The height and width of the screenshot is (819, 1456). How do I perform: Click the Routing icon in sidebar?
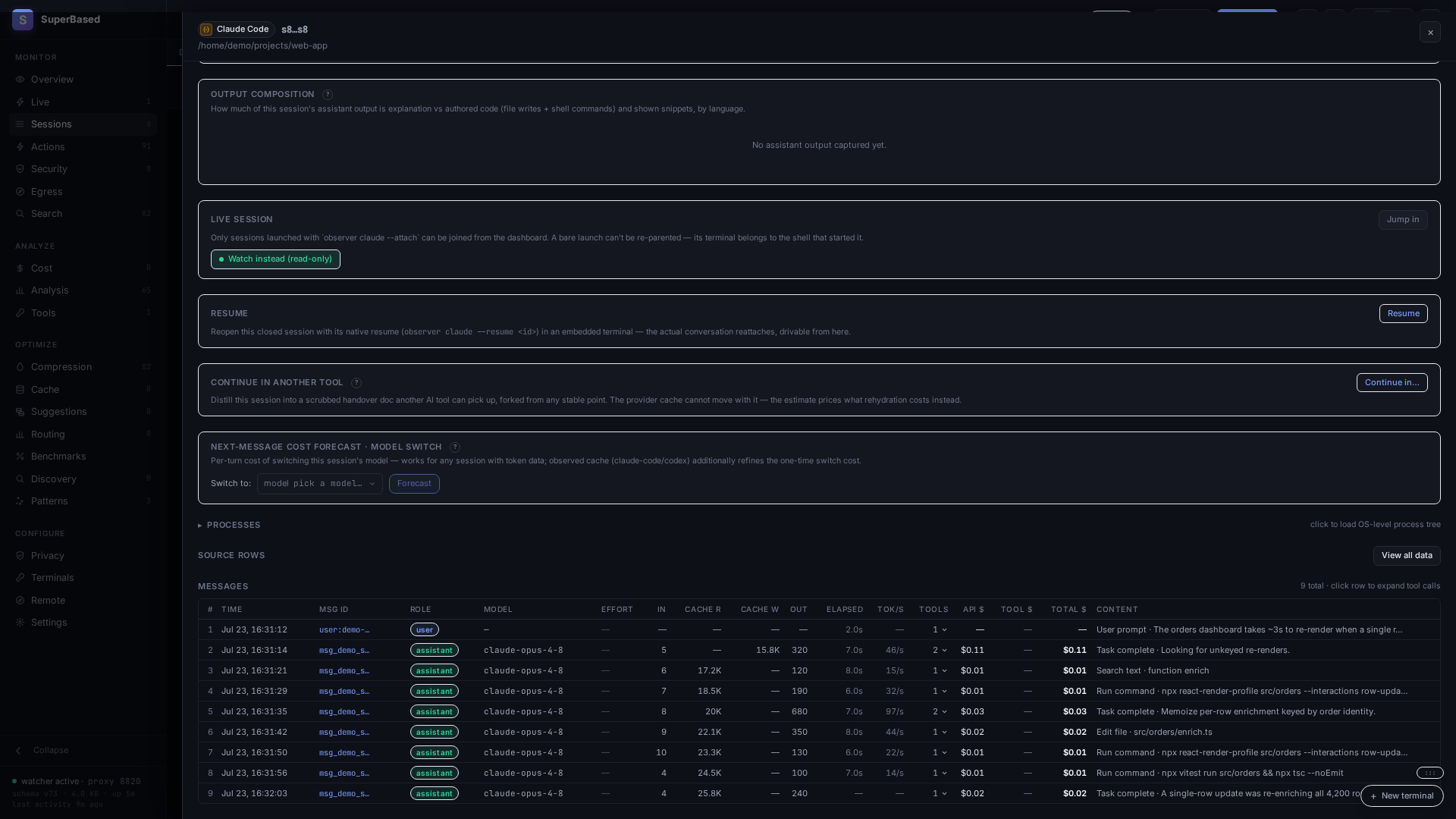(20, 435)
